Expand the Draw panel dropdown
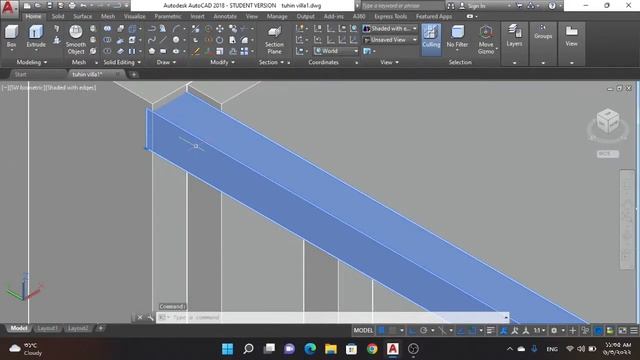The height and width of the screenshot is (360, 640). click(x=166, y=62)
